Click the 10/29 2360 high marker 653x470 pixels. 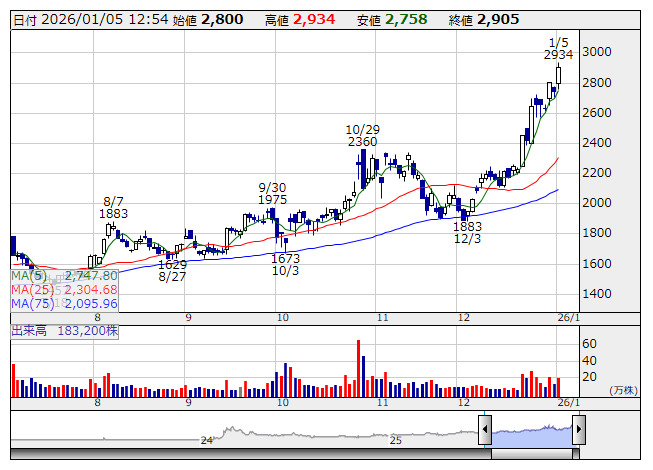(362, 136)
